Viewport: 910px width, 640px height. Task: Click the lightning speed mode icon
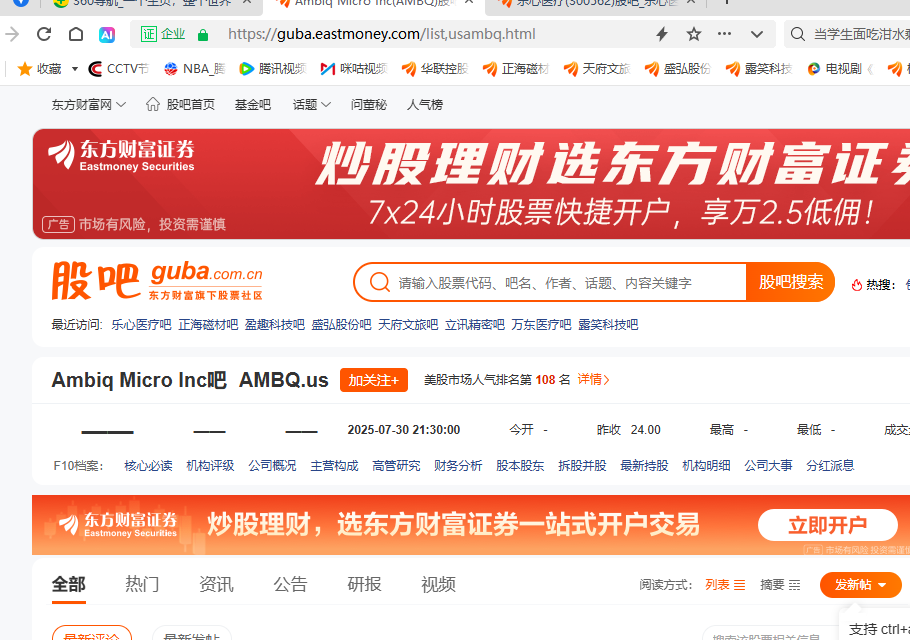pyautogui.click(x=662, y=34)
